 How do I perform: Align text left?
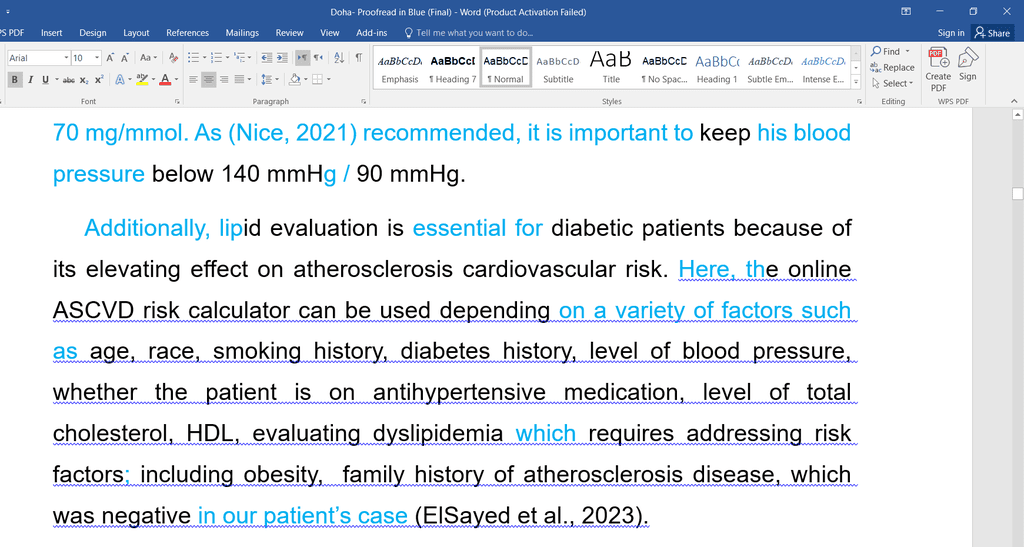[x=193, y=80]
